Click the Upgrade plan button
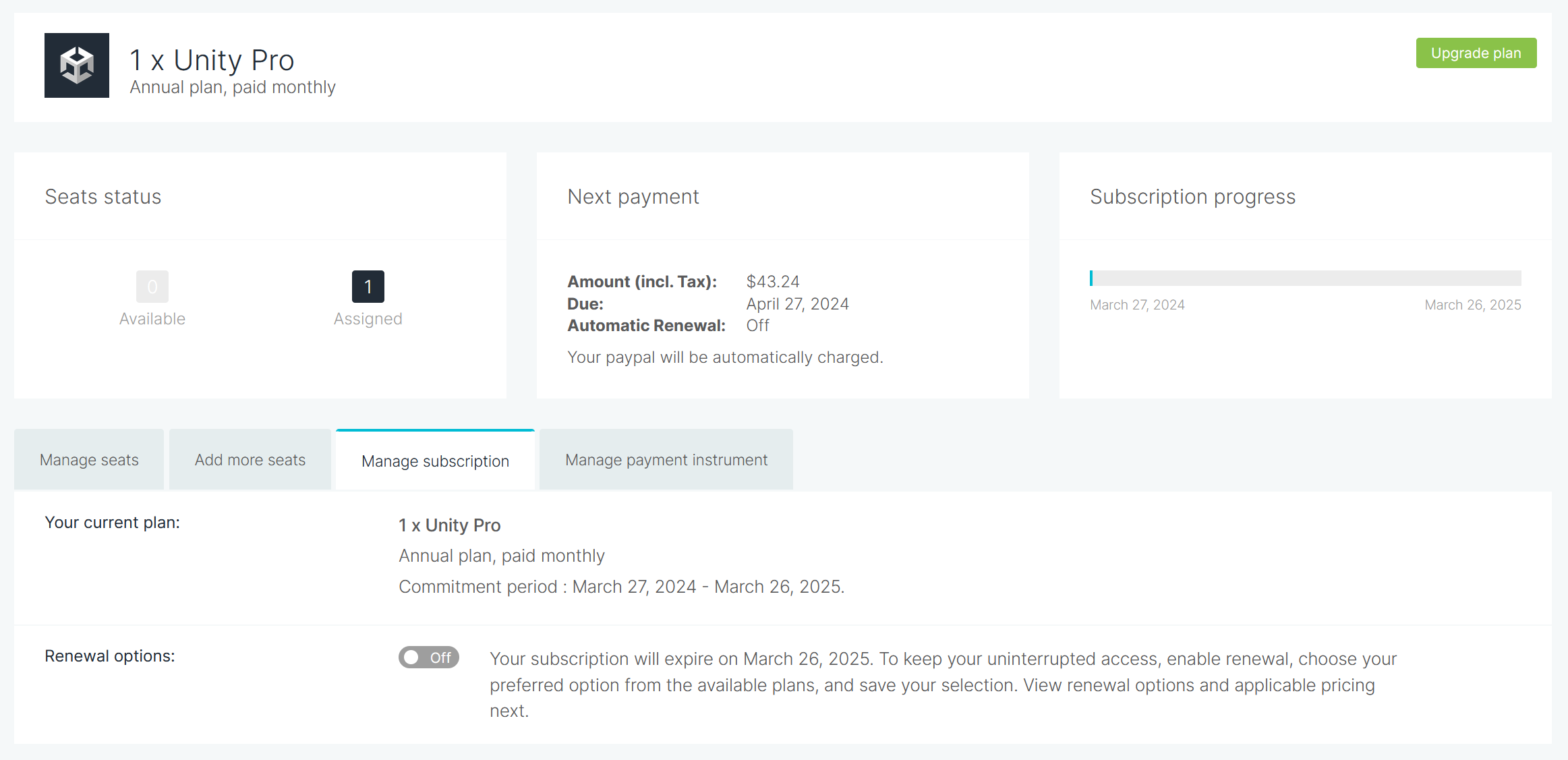Image resolution: width=1568 pixels, height=760 pixels. point(1476,53)
